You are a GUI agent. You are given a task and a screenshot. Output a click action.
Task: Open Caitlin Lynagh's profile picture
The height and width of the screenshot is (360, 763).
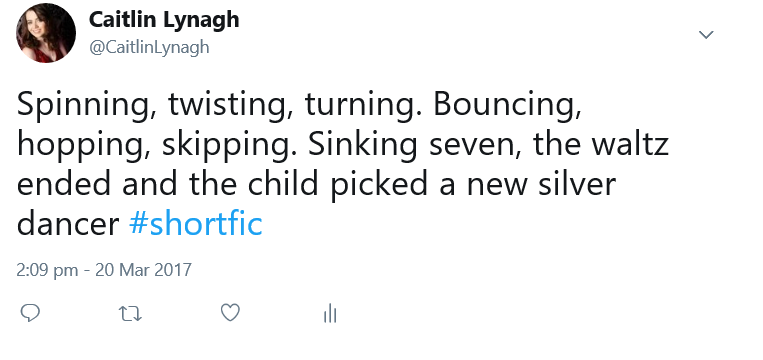[46, 33]
